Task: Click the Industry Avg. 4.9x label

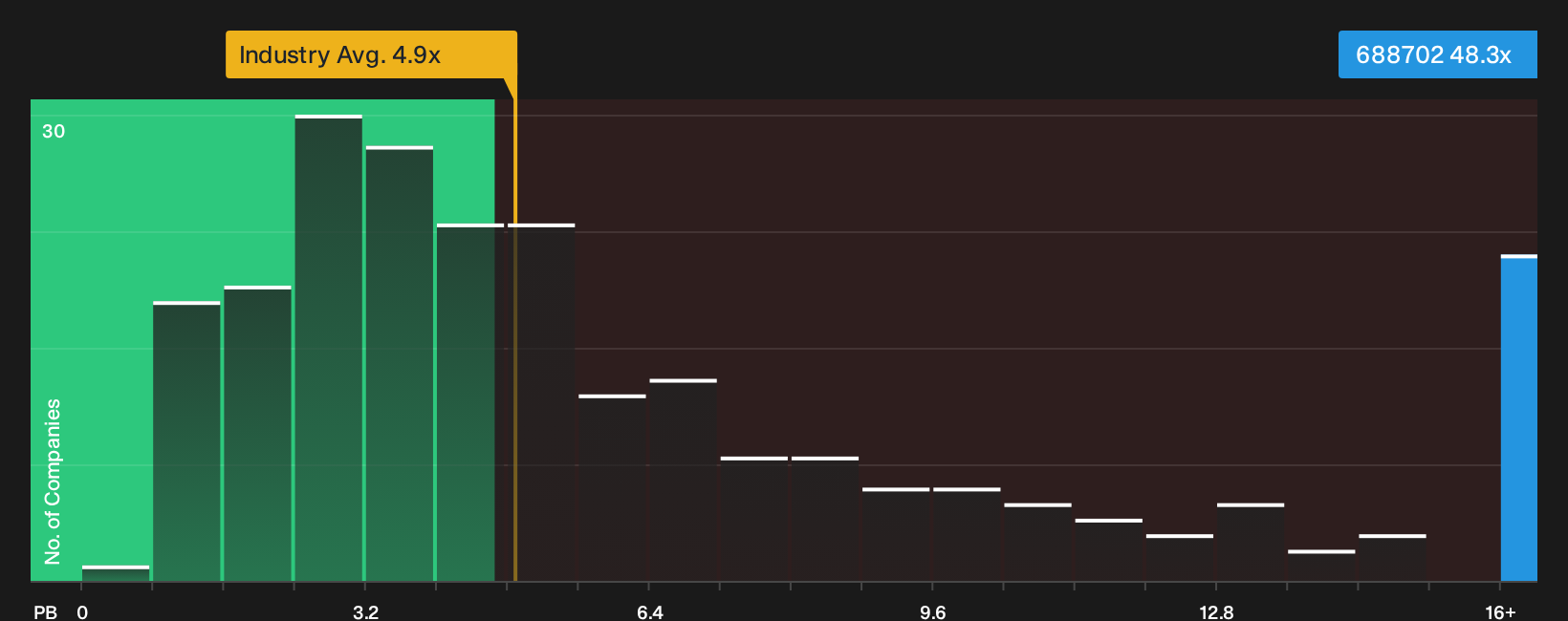Action: 371,54
